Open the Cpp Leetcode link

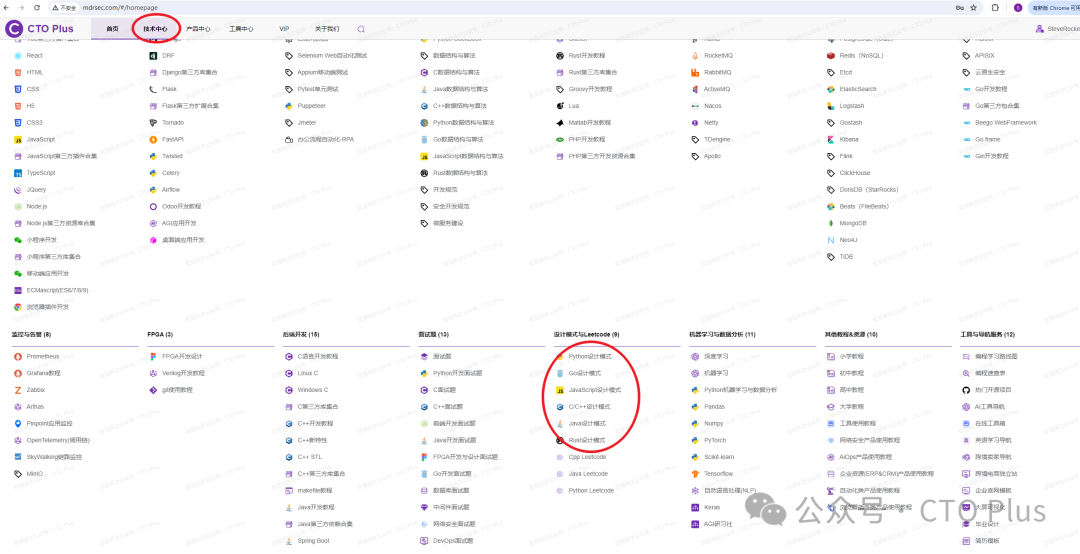click(x=588, y=457)
